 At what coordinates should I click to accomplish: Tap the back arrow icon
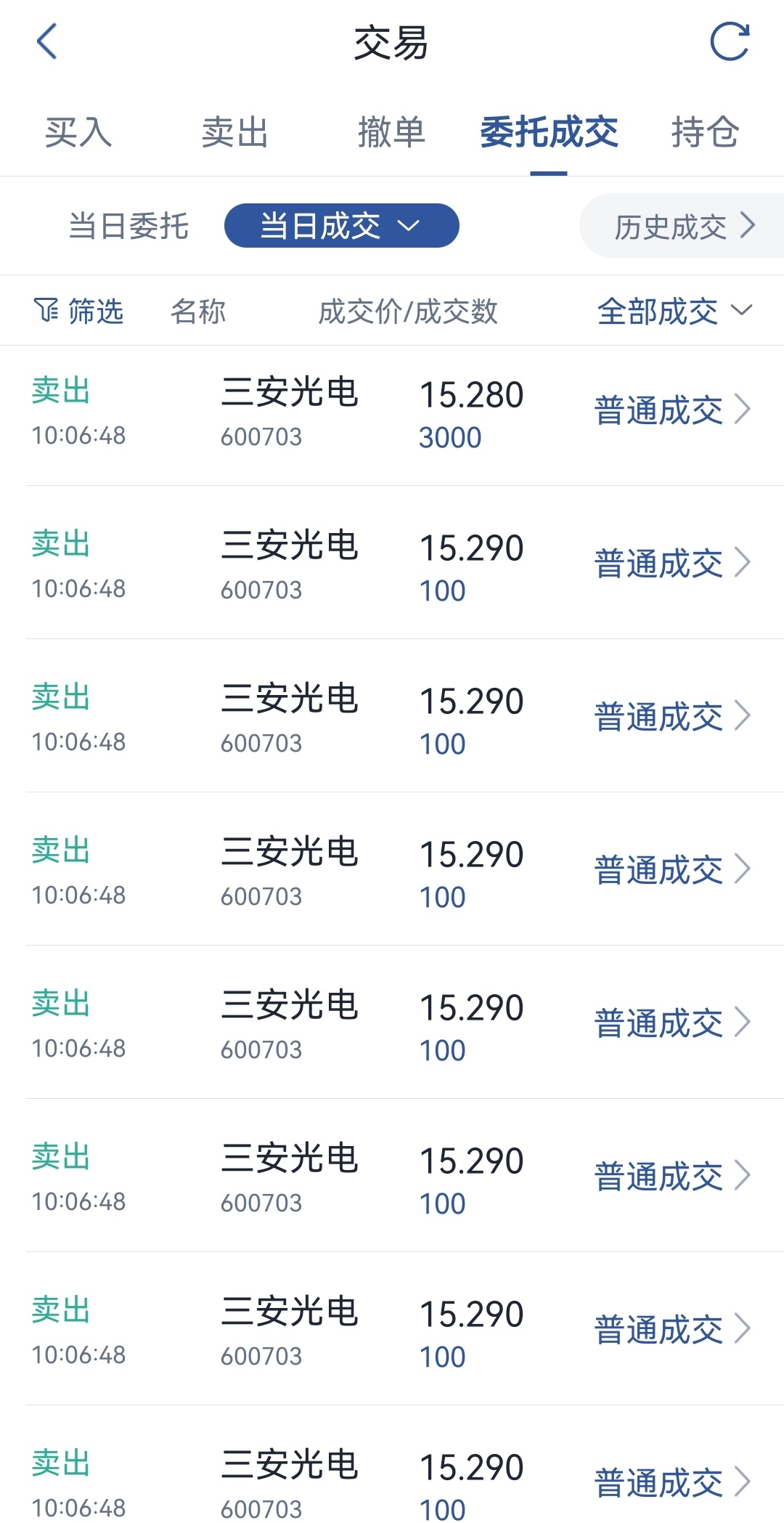(x=47, y=41)
